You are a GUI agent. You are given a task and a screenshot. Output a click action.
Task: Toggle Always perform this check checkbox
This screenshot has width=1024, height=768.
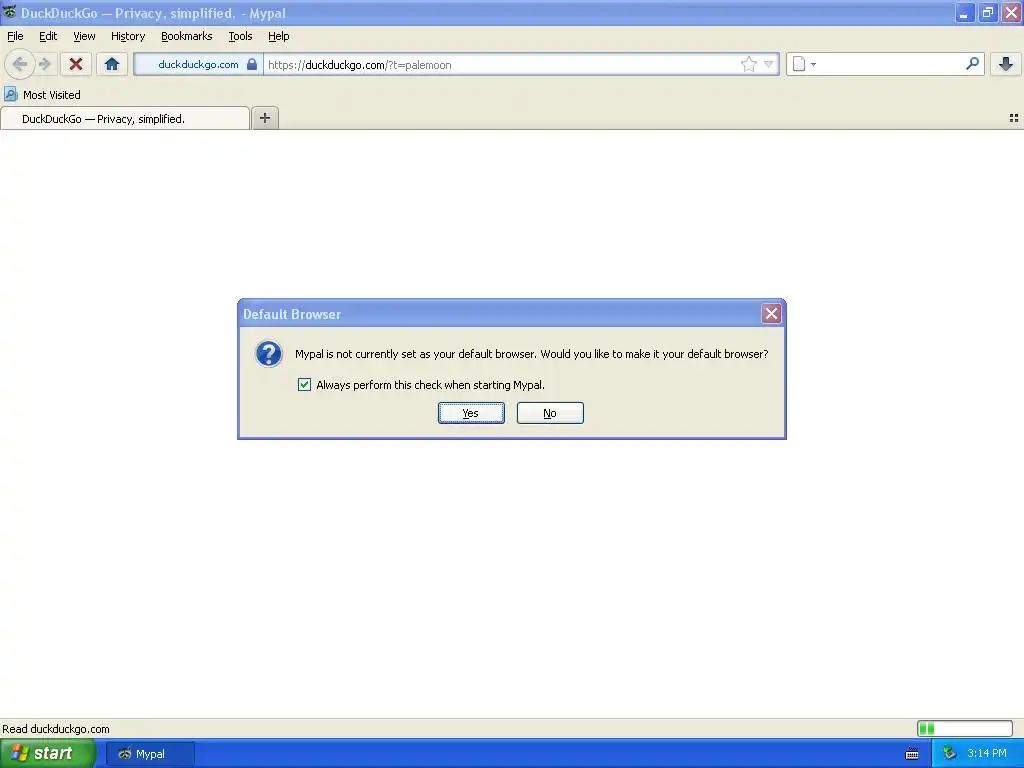pos(304,385)
